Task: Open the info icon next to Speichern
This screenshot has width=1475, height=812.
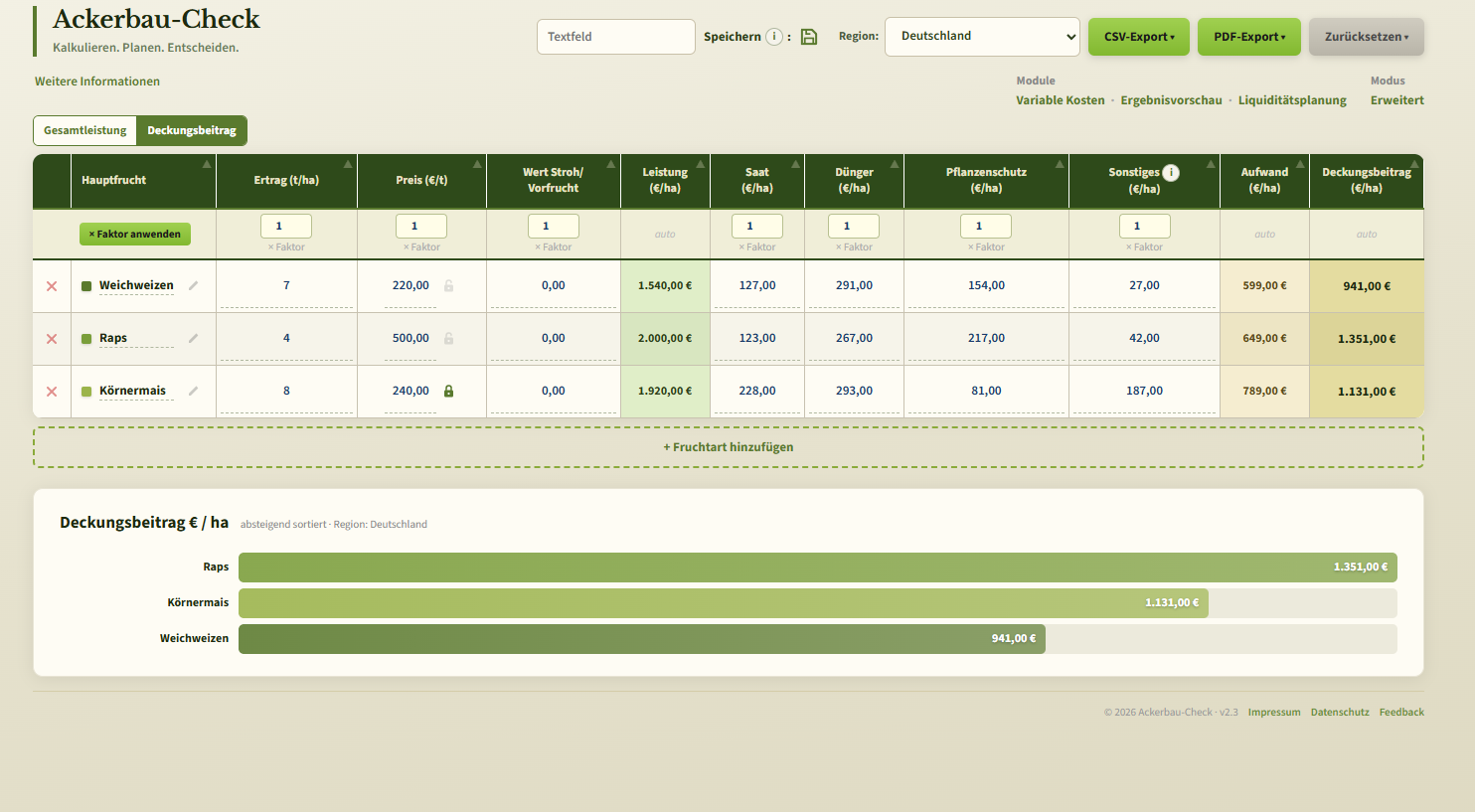Action: click(774, 37)
